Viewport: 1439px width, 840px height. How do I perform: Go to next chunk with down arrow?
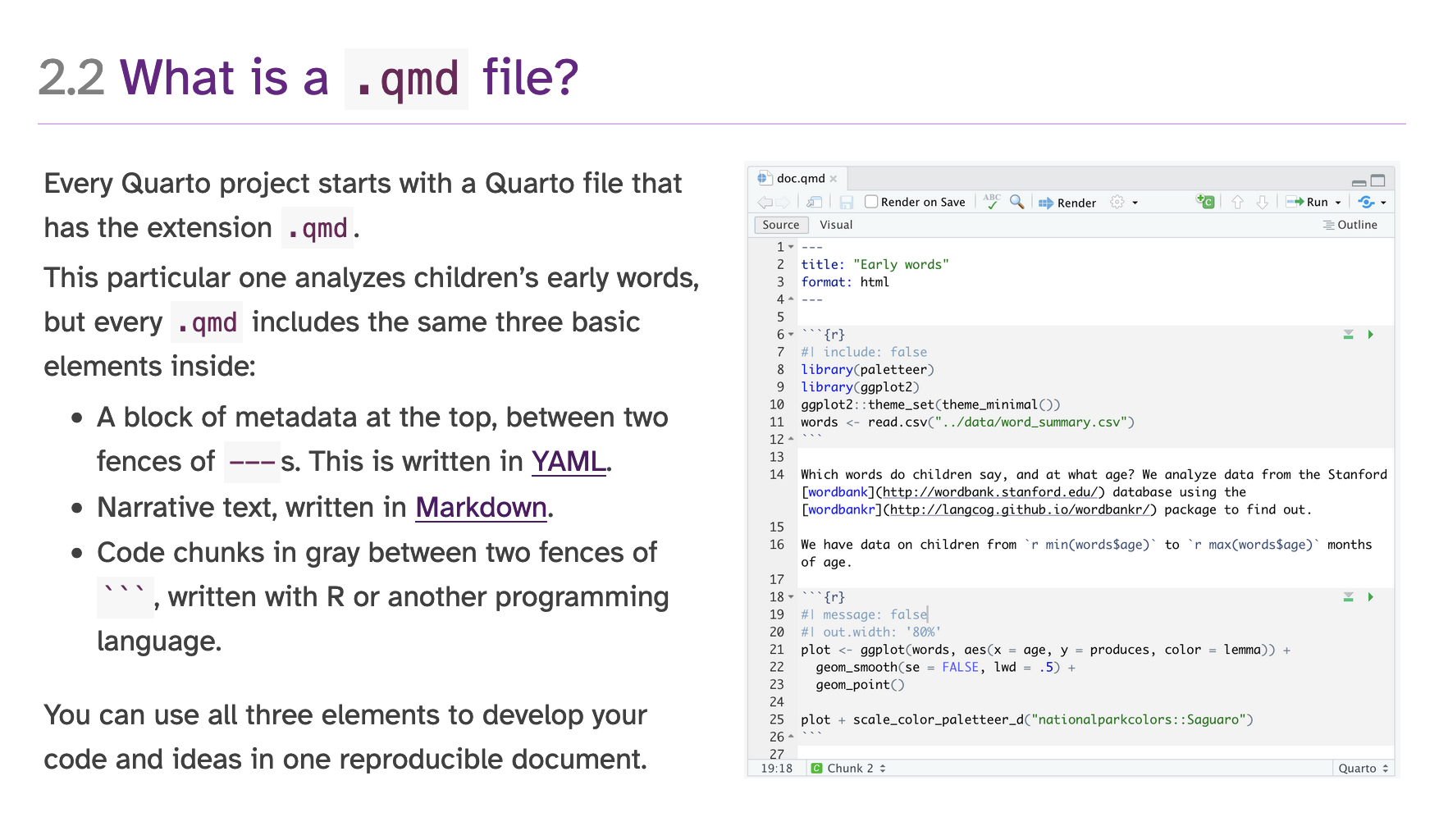click(1262, 202)
